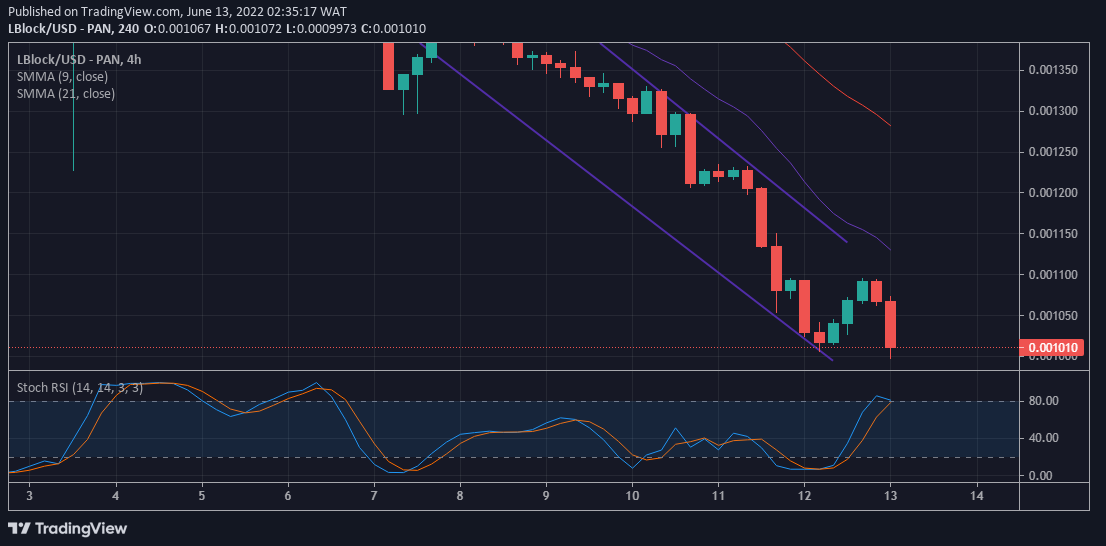The image size is (1106, 546).
Task: Click the LBlock/USD - PAN, 4h chart title
Action: [79, 59]
